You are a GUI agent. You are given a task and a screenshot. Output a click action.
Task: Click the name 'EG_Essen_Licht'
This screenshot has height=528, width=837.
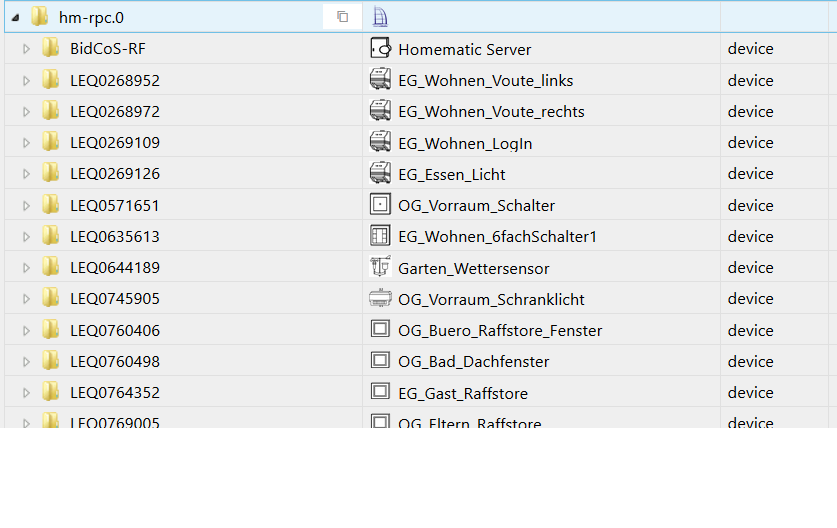pos(452,175)
